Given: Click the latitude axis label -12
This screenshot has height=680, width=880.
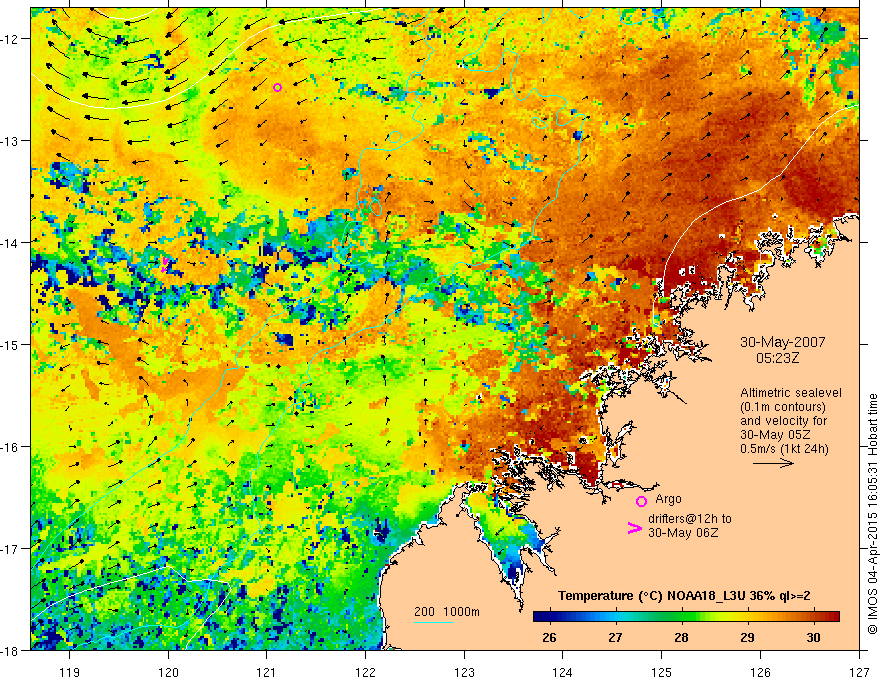Looking at the screenshot, I should [11, 39].
